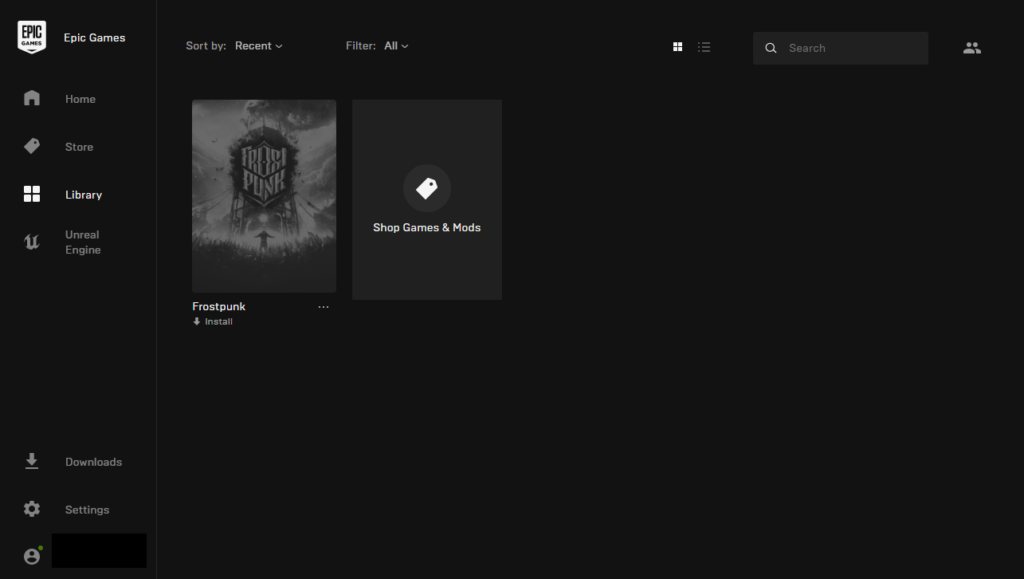Click the Search input field
This screenshot has height=579, width=1024.
850,48
